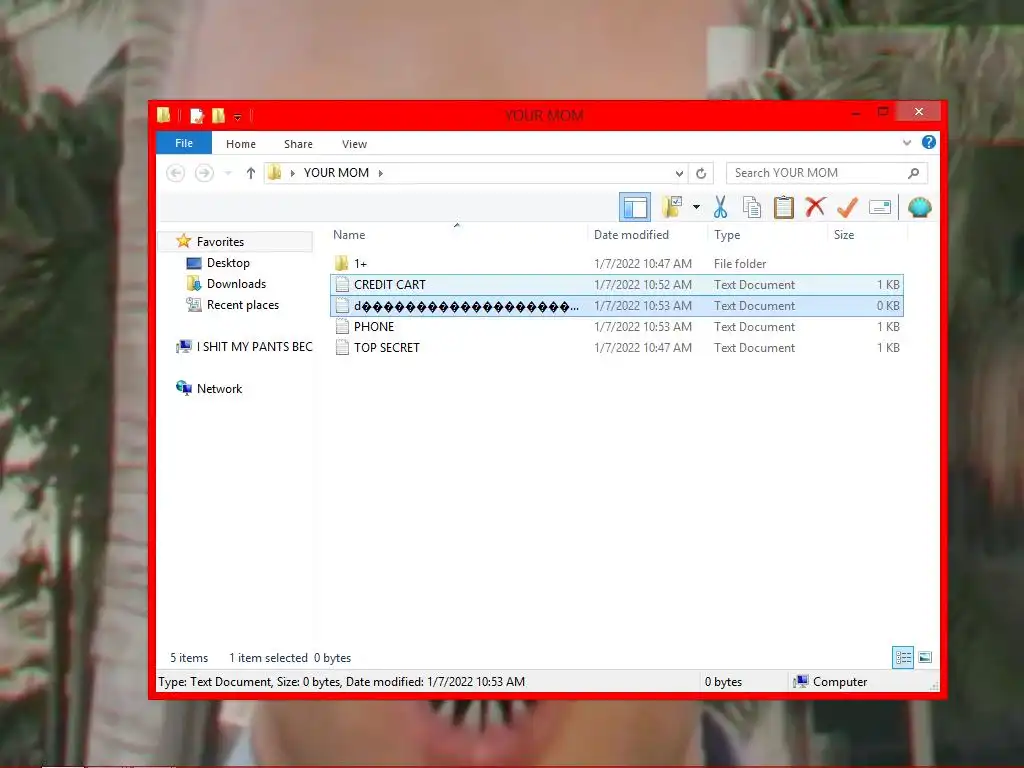Open Customize Quick Access Toolbar dropdown
This screenshot has height=768, width=1024.
(238, 117)
